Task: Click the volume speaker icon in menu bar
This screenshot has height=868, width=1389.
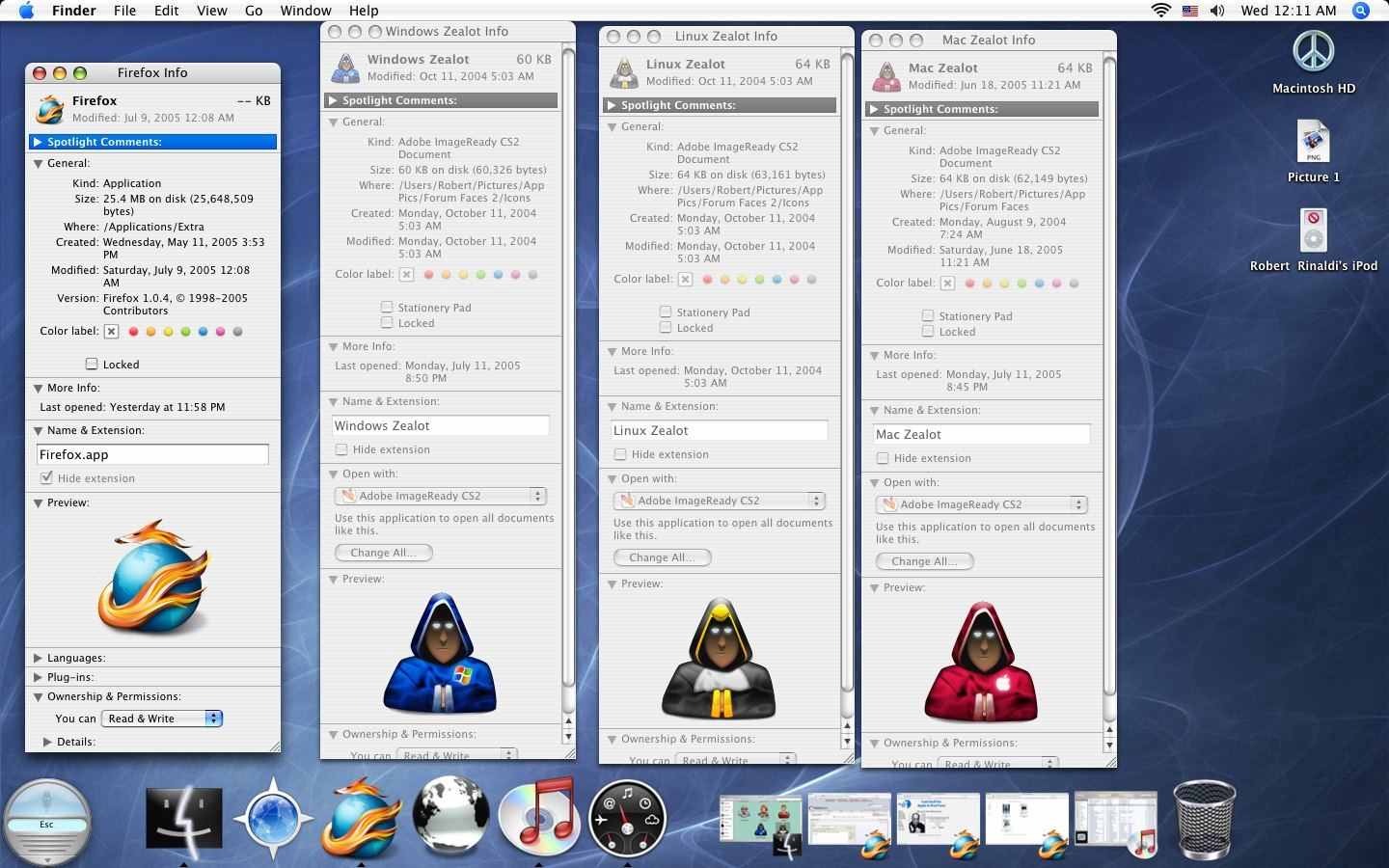Action: [1217, 11]
